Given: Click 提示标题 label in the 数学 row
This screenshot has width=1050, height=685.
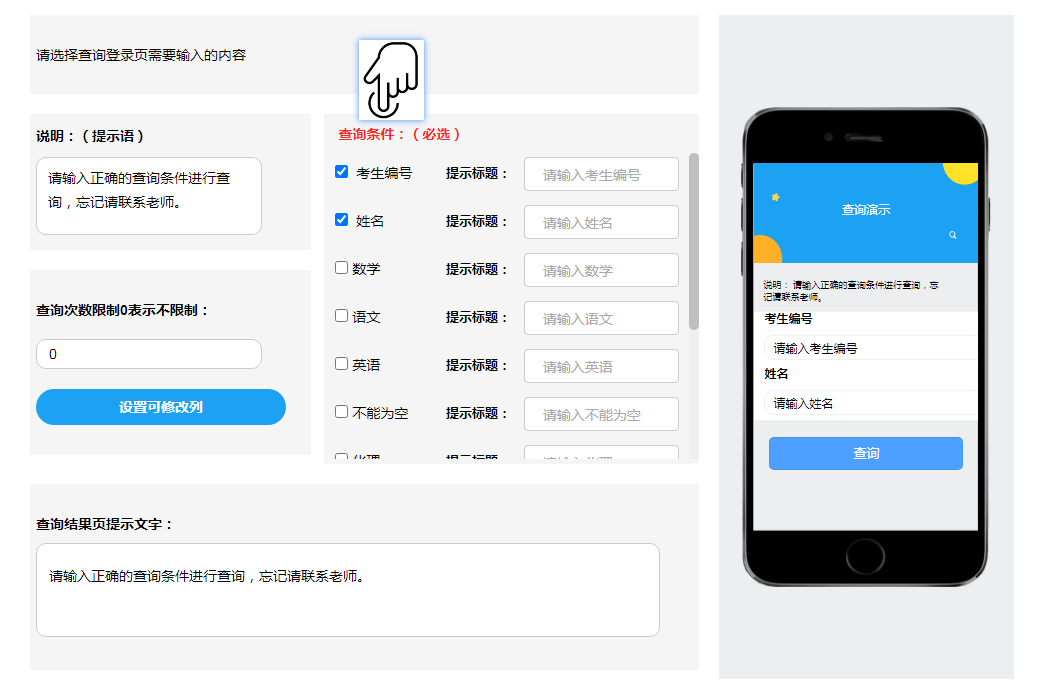Looking at the screenshot, I should point(476,269).
